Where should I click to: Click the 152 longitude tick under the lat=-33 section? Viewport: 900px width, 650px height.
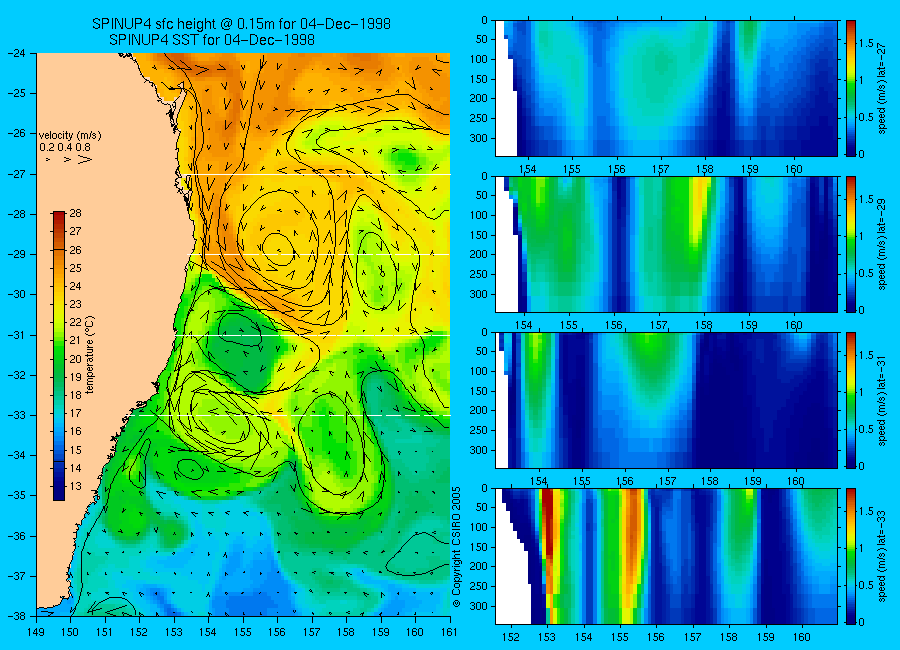(510, 637)
